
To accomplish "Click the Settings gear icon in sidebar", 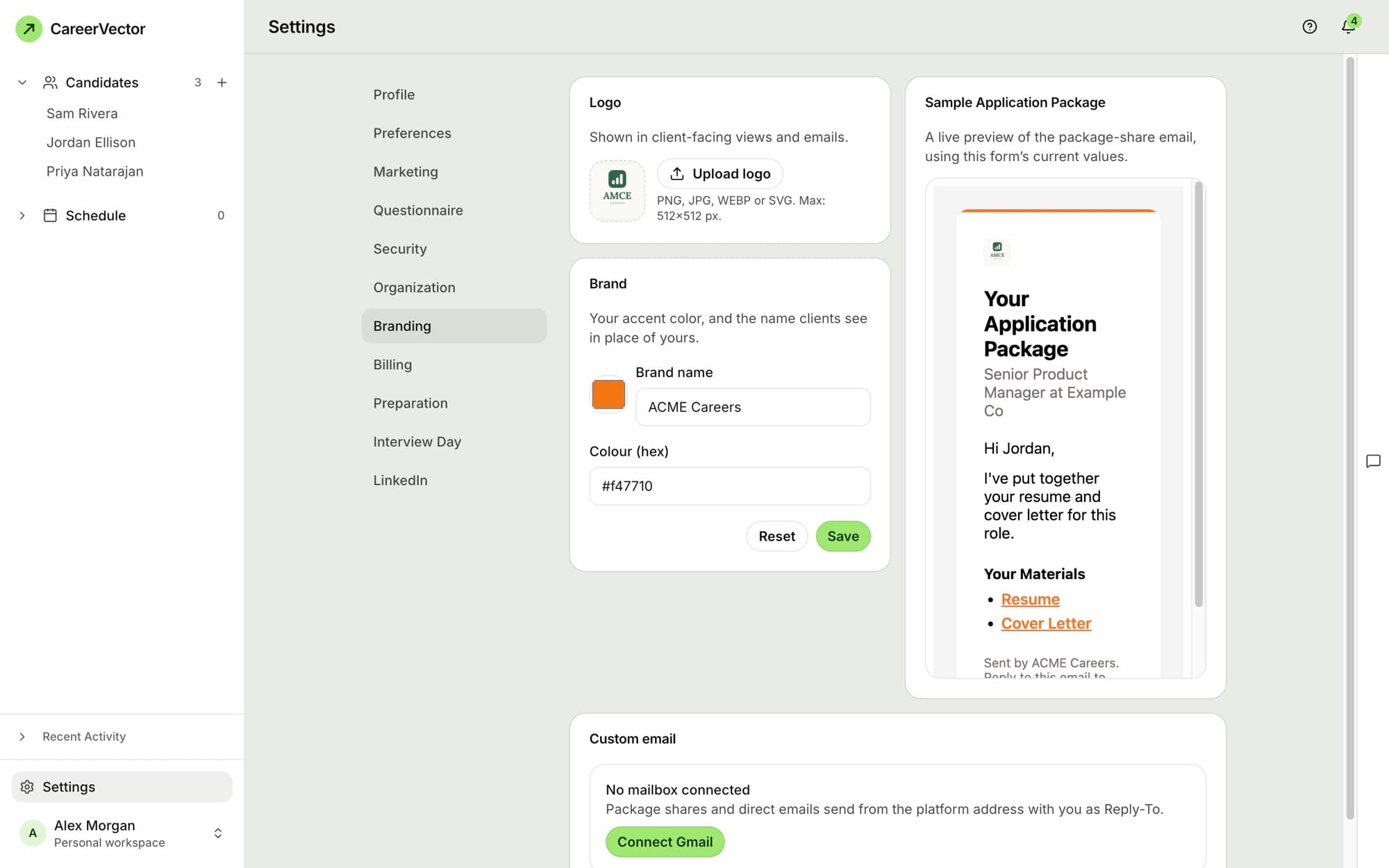I will [27, 787].
